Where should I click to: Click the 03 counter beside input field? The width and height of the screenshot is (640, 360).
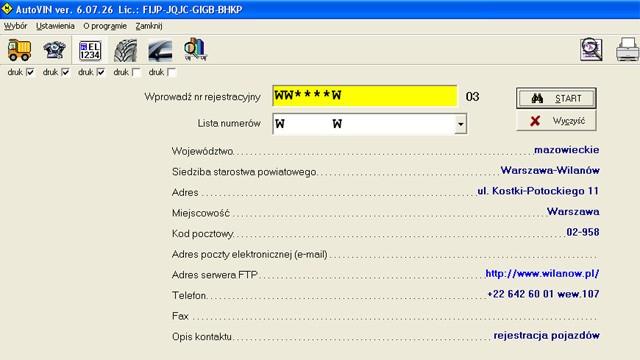[472, 97]
